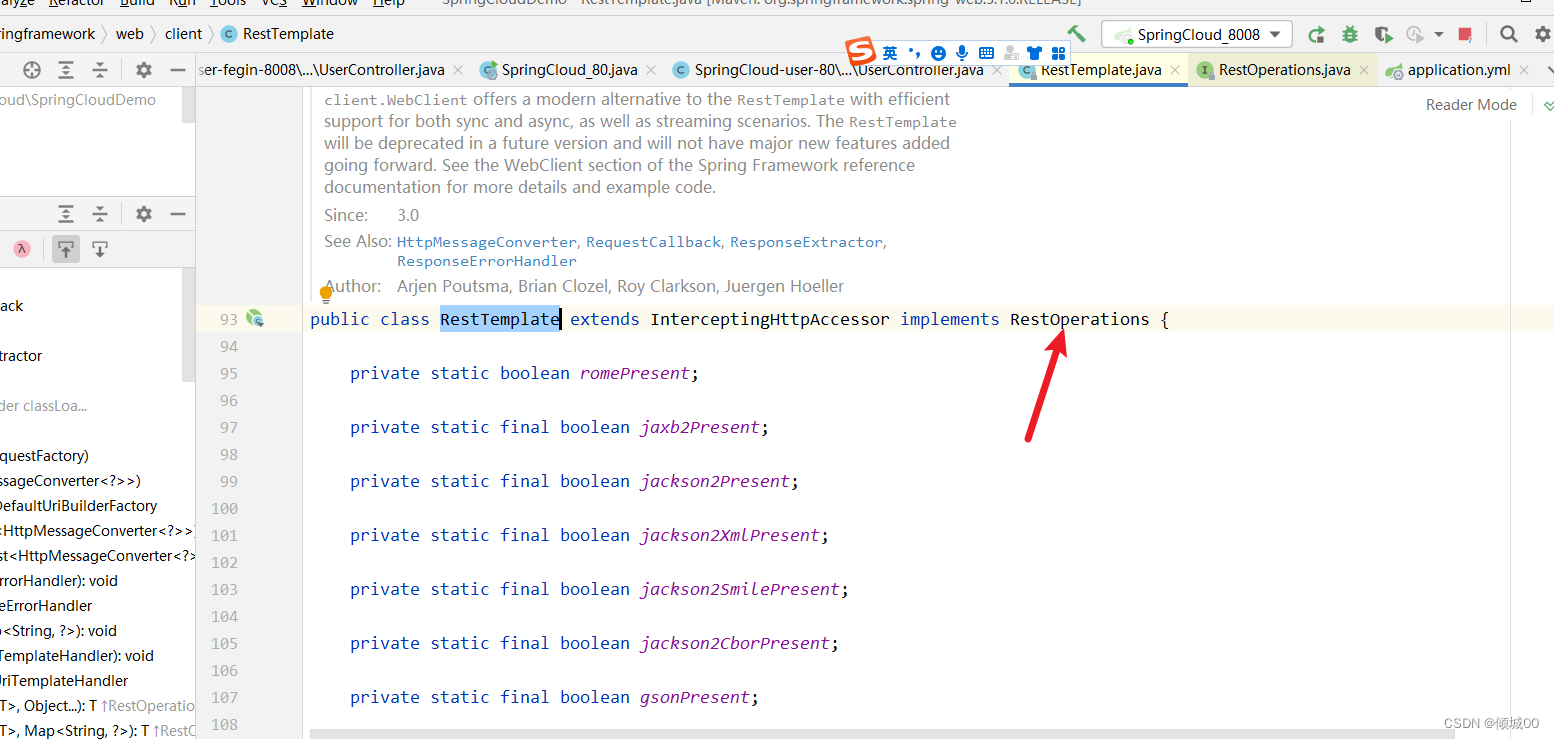Click the profiler run icon

click(x=1415, y=34)
